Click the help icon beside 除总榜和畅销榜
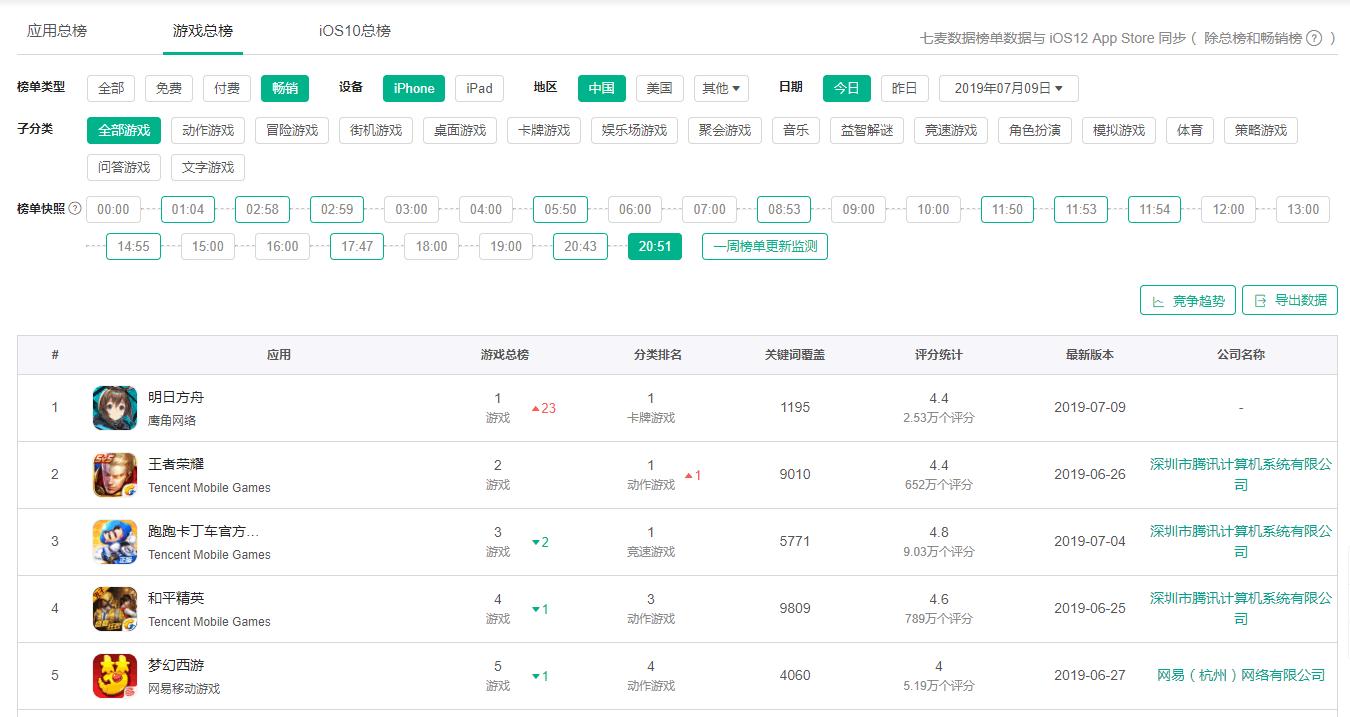The image size is (1350, 717). [x=1314, y=38]
